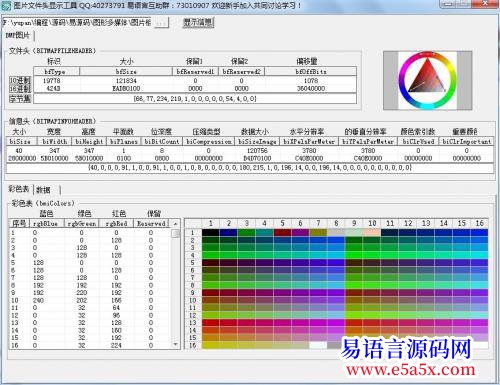The width and height of the screenshot is (500, 385).
Task: Click the biSize column header
Action: [x=21, y=142]
